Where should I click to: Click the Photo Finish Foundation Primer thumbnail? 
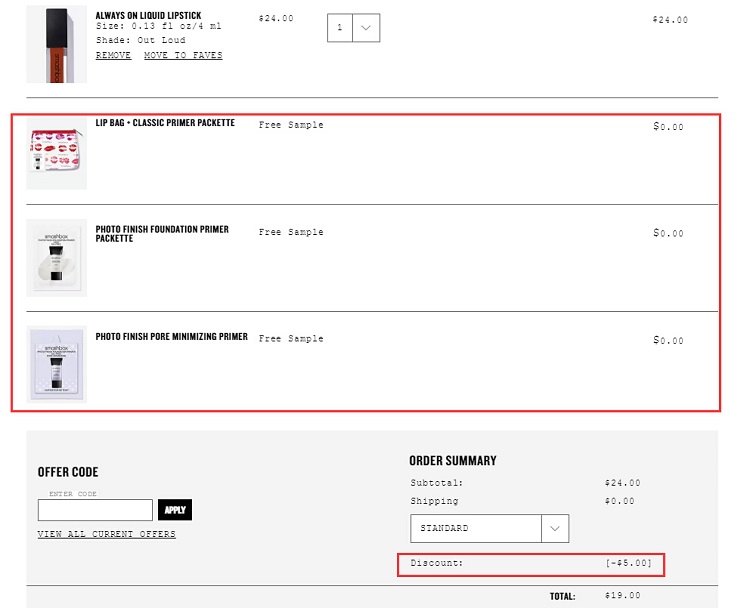[56, 258]
